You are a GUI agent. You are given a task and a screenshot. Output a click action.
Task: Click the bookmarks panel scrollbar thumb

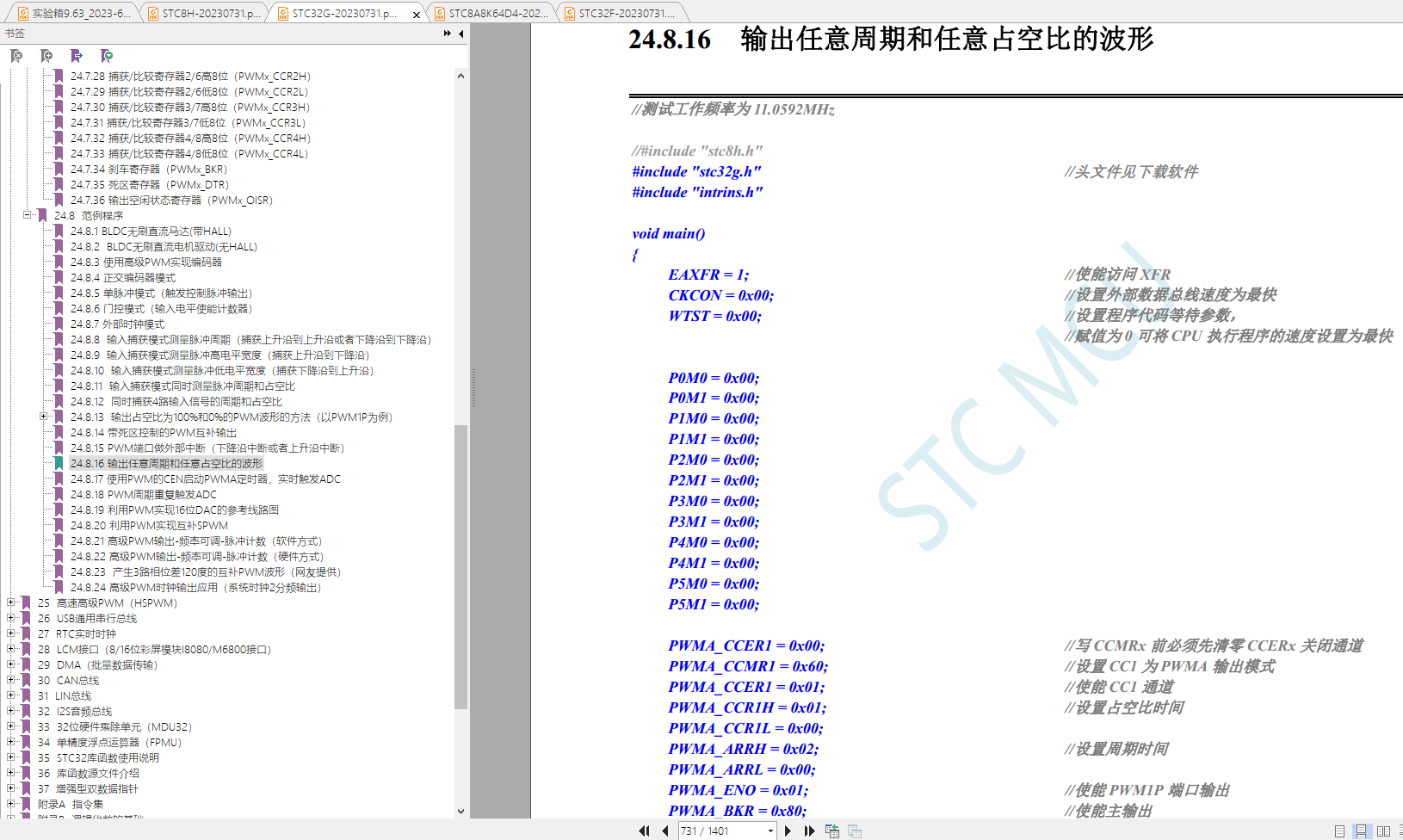[x=460, y=566]
